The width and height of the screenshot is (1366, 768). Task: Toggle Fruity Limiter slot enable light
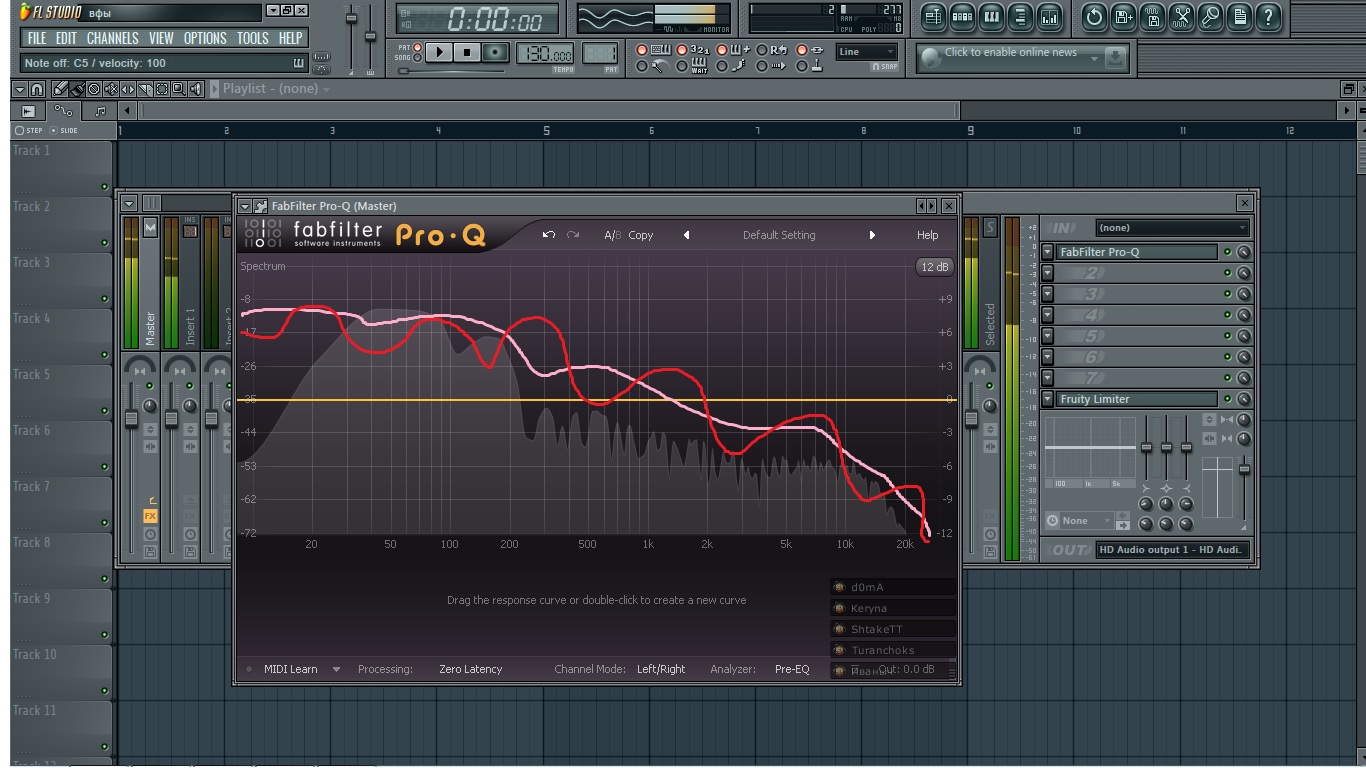[1228, 399]
